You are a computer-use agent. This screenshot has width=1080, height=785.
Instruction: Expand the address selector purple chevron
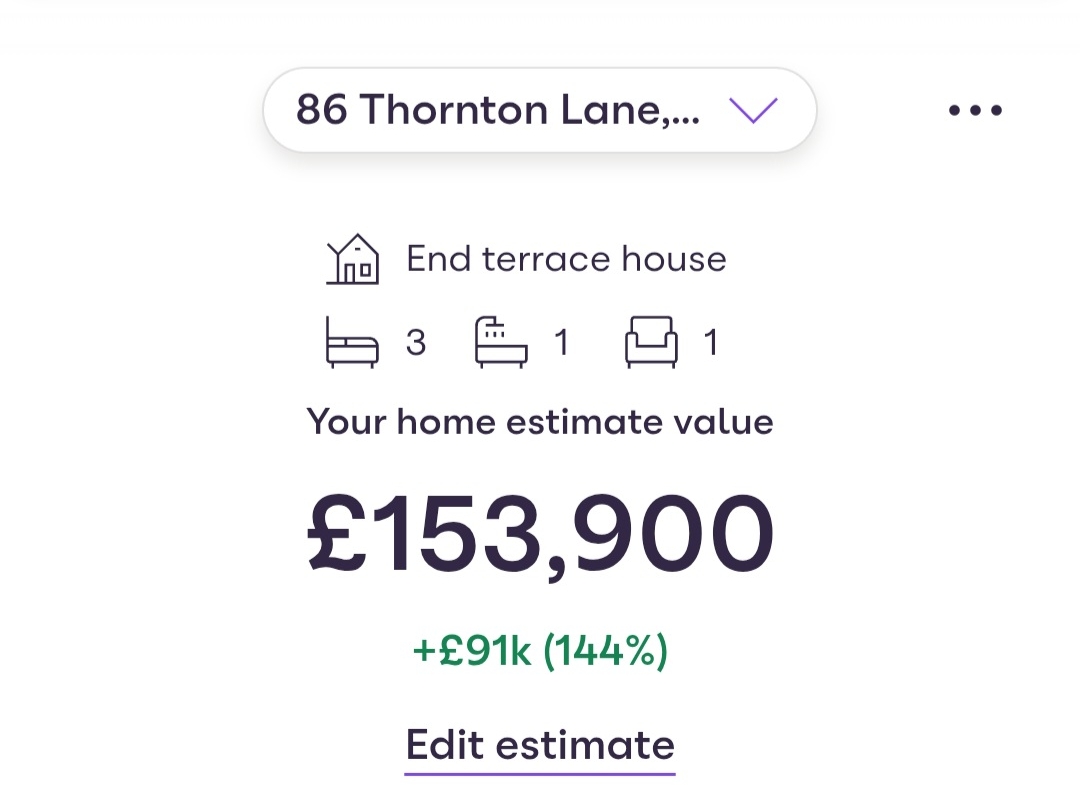(753, 110)
